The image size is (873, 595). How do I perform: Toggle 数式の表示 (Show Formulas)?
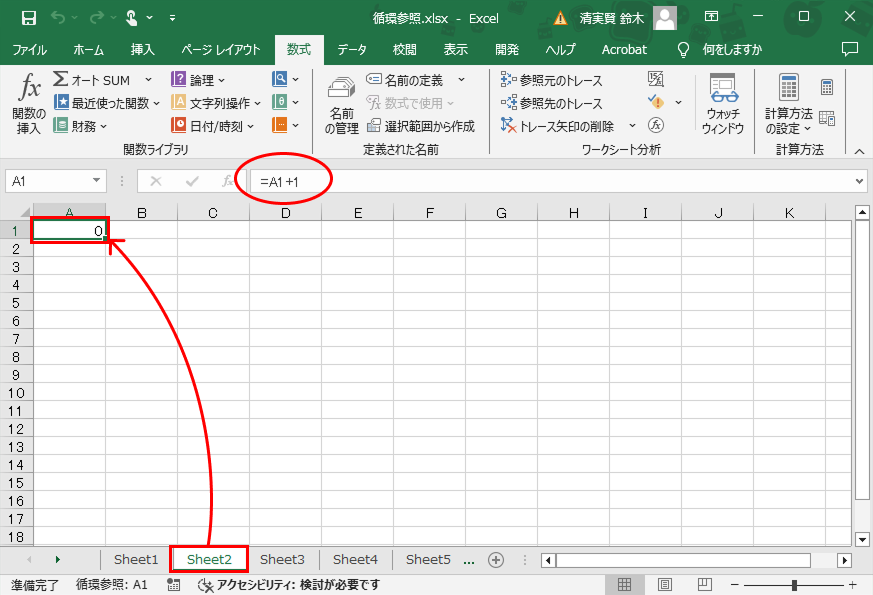point(655,79)
